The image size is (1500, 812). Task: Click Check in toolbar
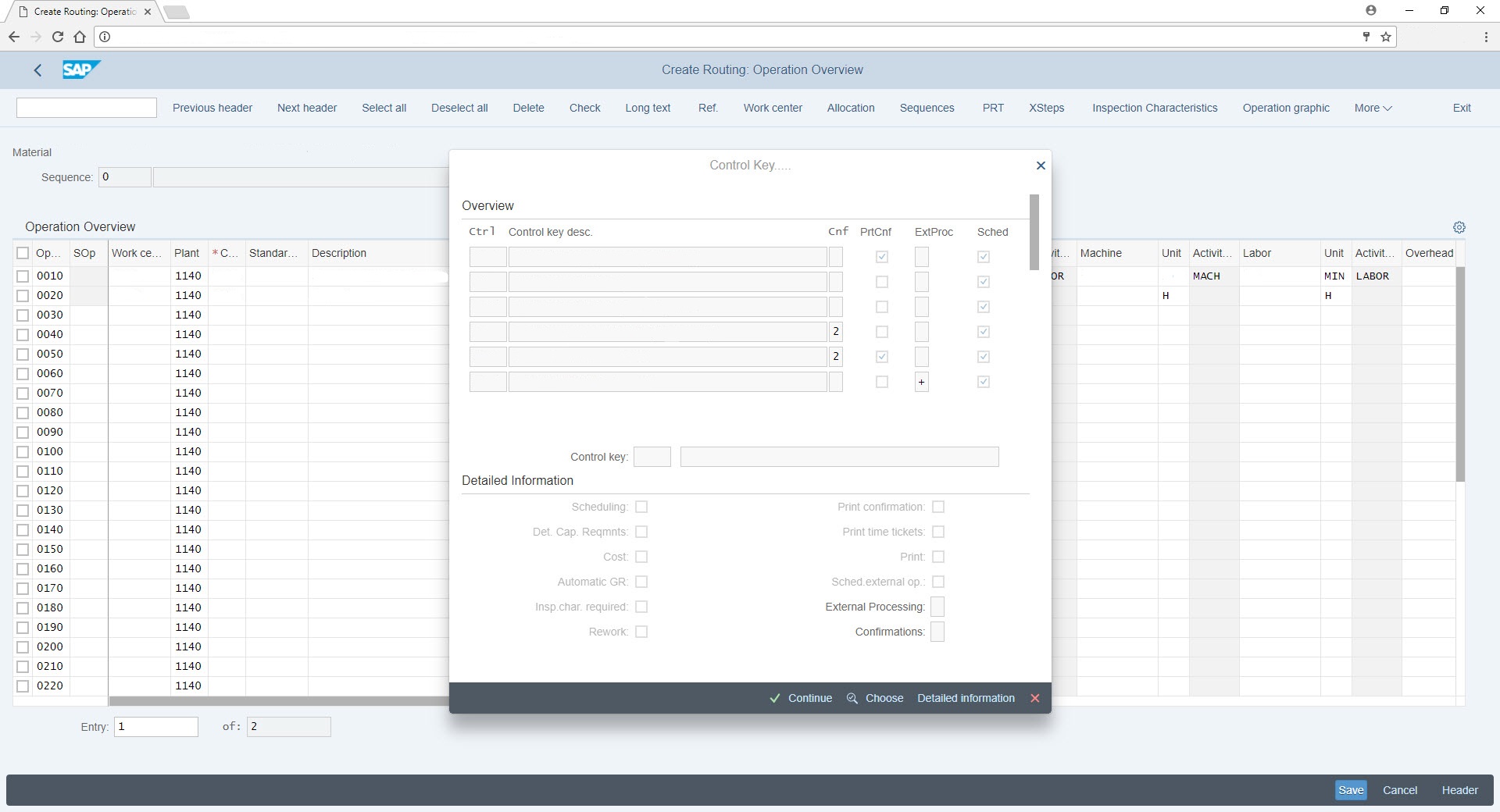tap(584, 108)
